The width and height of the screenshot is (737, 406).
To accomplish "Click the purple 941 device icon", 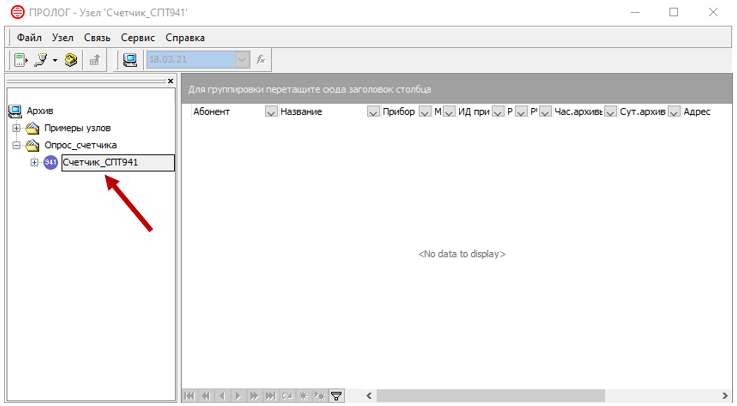I will (x=51, y=163).
